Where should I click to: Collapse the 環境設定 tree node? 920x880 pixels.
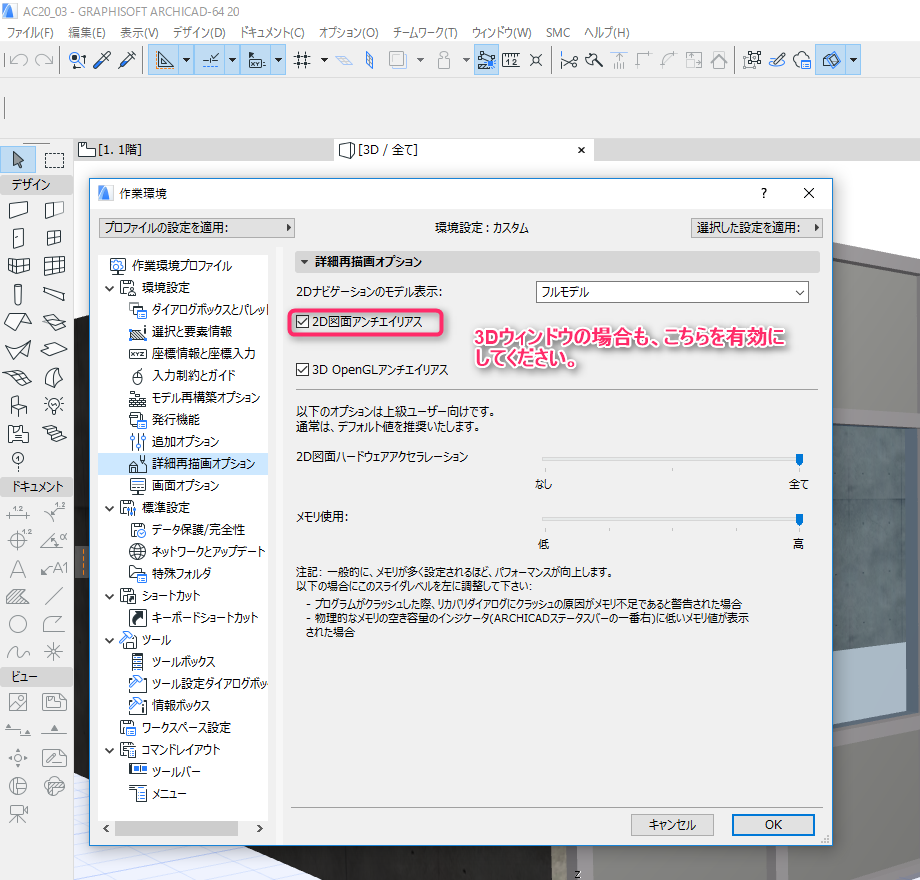109,288
